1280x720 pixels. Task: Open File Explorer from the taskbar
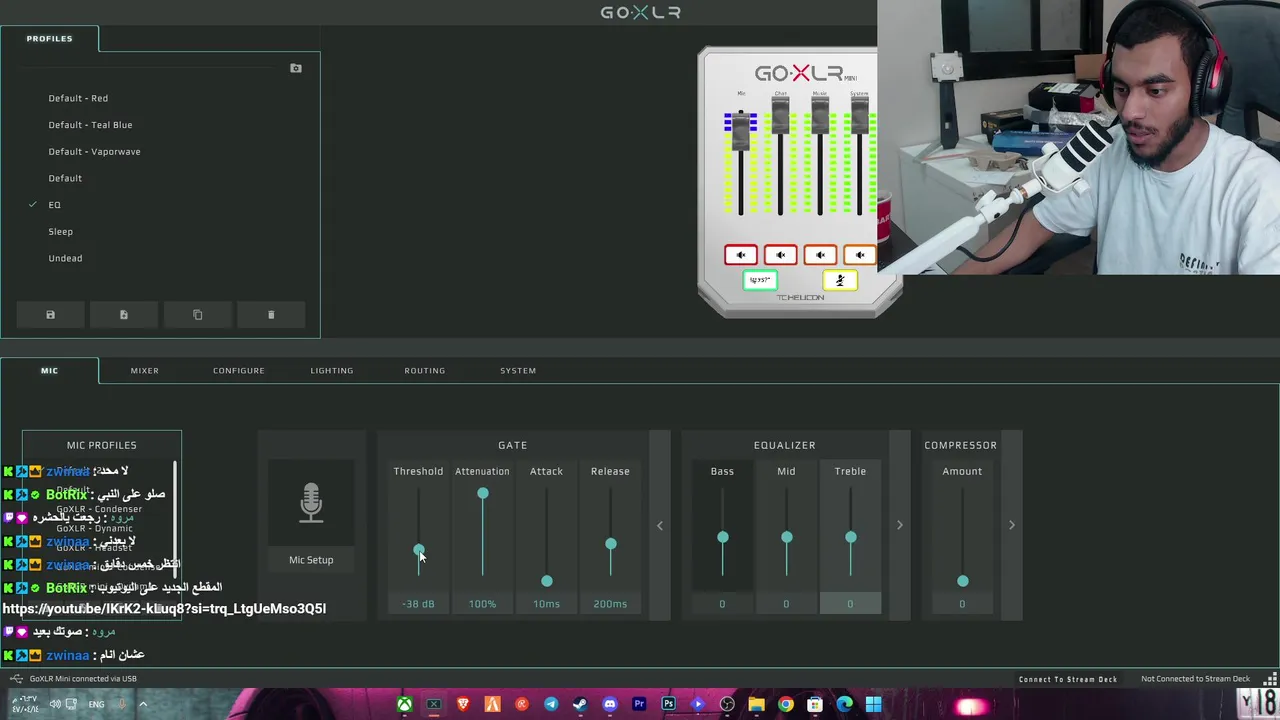757,704
